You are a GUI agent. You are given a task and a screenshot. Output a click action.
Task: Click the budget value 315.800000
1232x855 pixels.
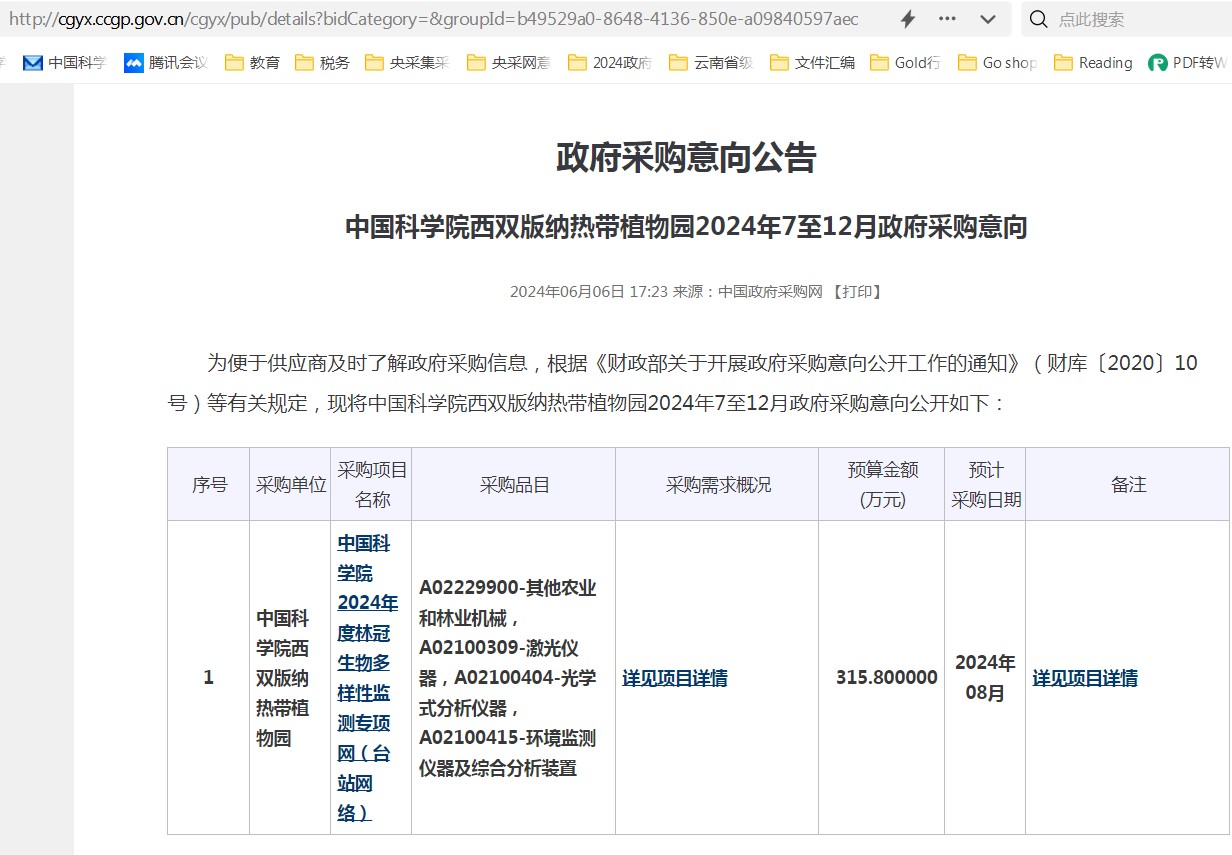coord(887,678)
